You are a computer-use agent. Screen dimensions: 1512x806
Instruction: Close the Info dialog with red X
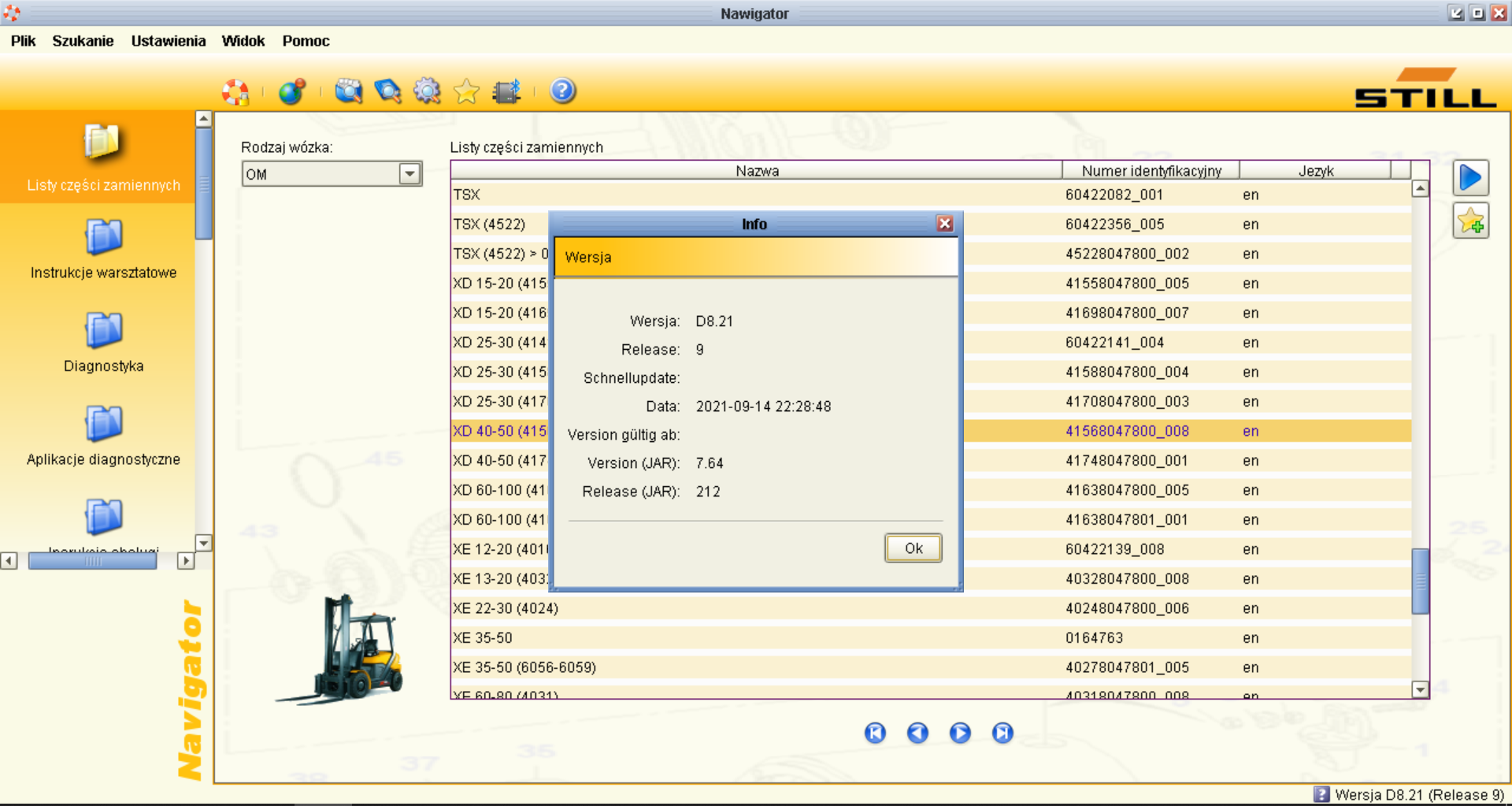945,224
